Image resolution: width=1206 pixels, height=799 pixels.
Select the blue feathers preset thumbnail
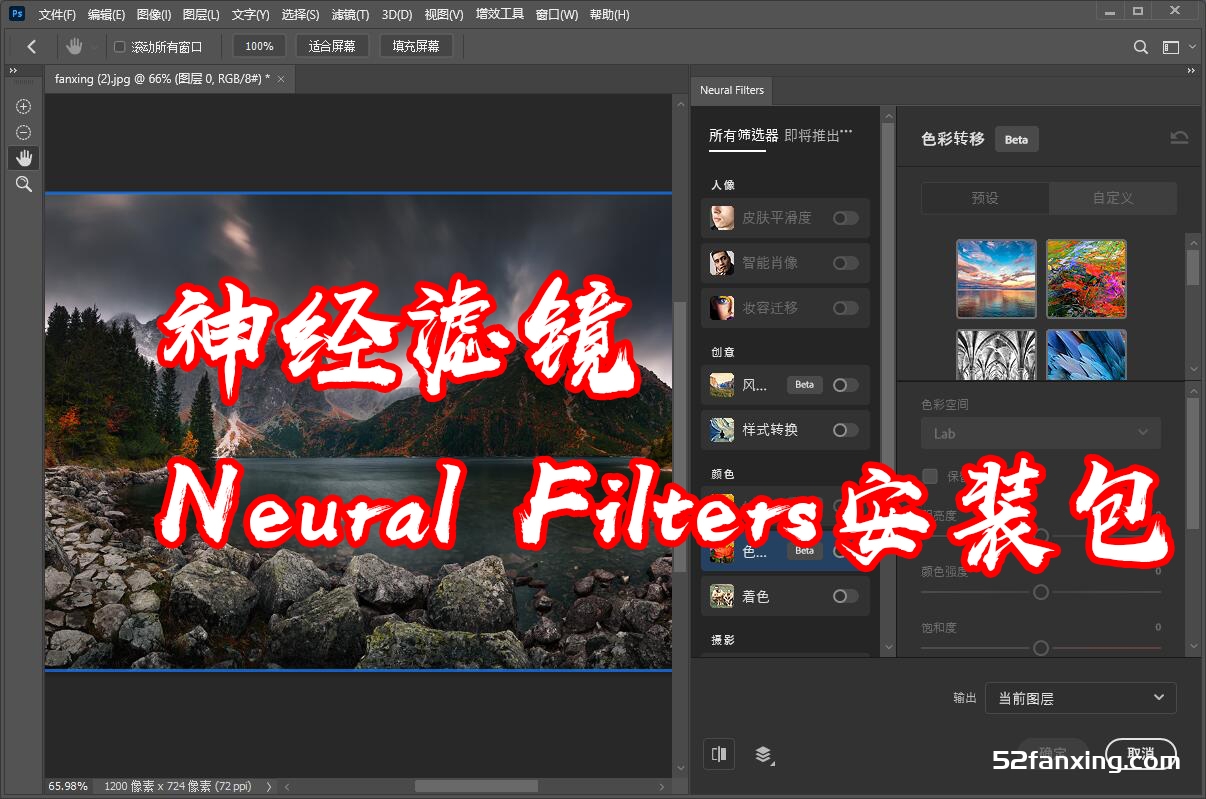(1086, 355)
